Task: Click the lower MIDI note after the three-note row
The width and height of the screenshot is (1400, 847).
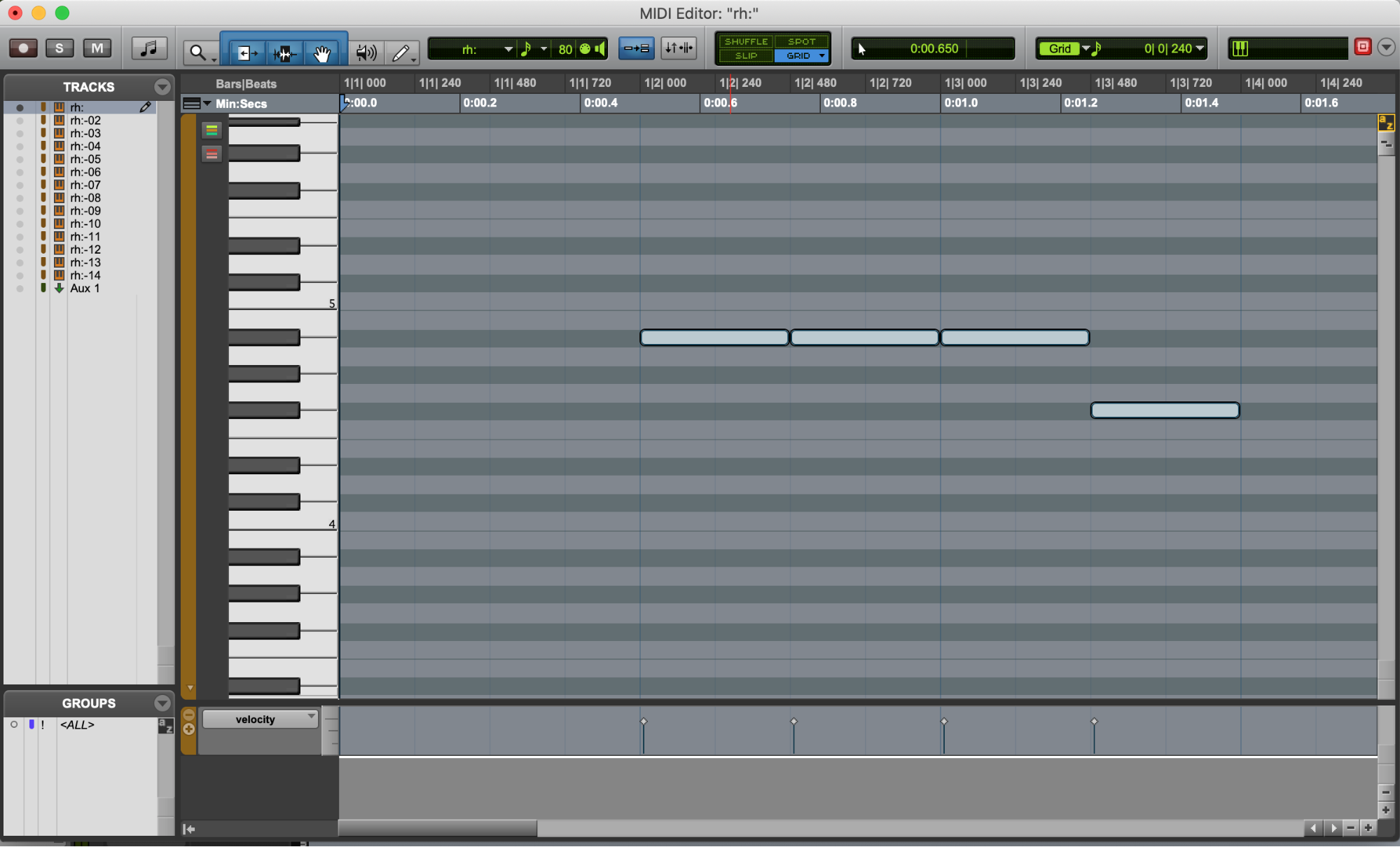Action: click(1165, 411)
